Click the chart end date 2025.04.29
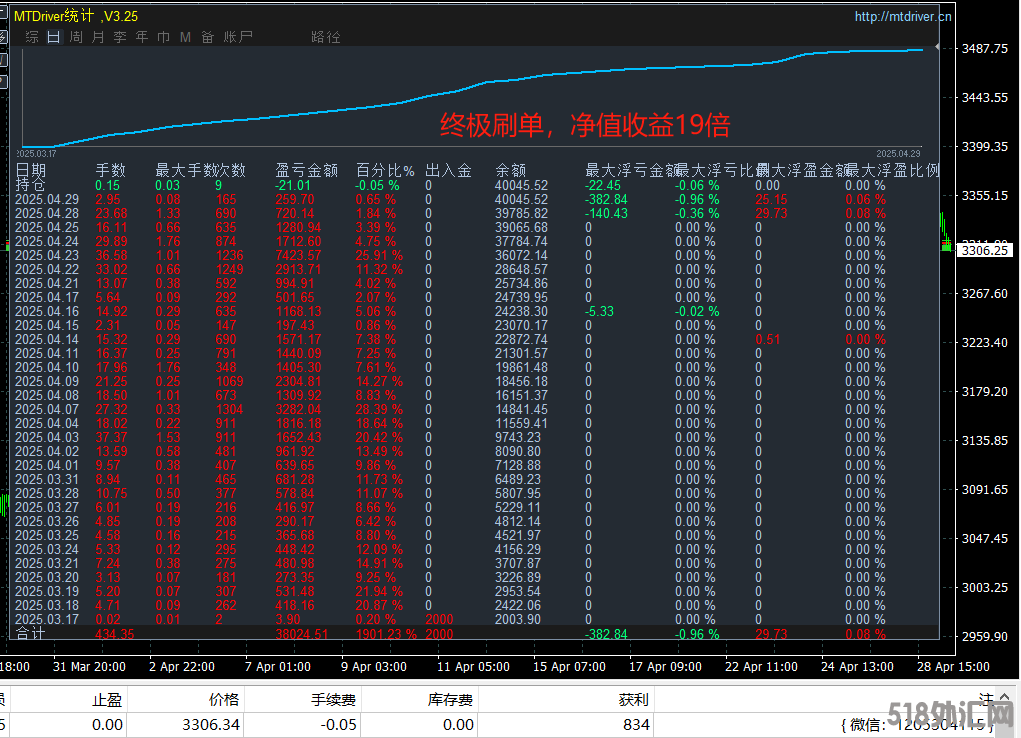The height and width of the screenshot is (738, 1021). (898, 154)
